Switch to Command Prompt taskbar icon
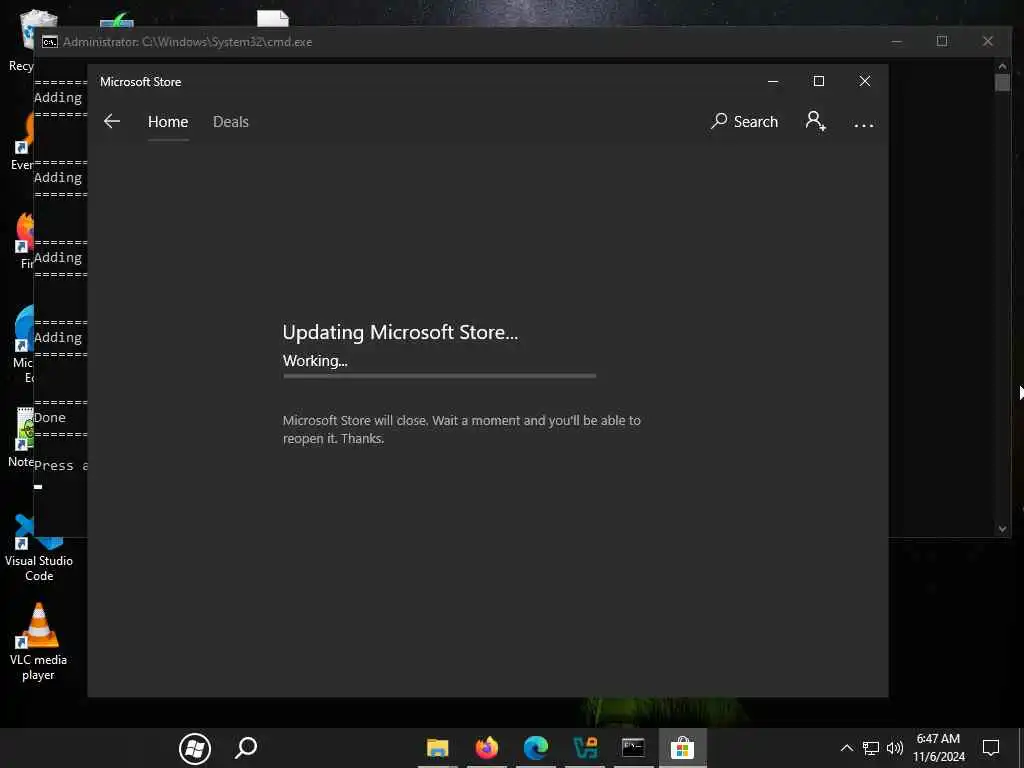The width and height of the screenshot is (1024, 768). [x=633, y=748]
